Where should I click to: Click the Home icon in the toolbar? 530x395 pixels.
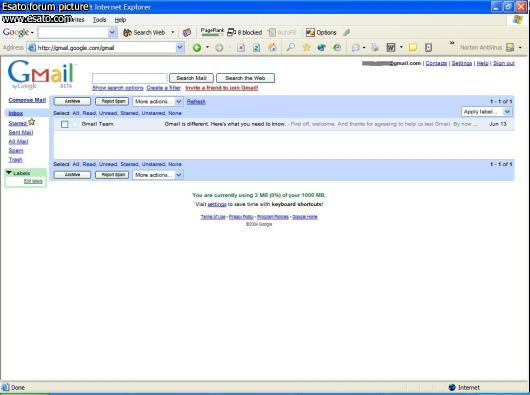[x=272, y=48]
